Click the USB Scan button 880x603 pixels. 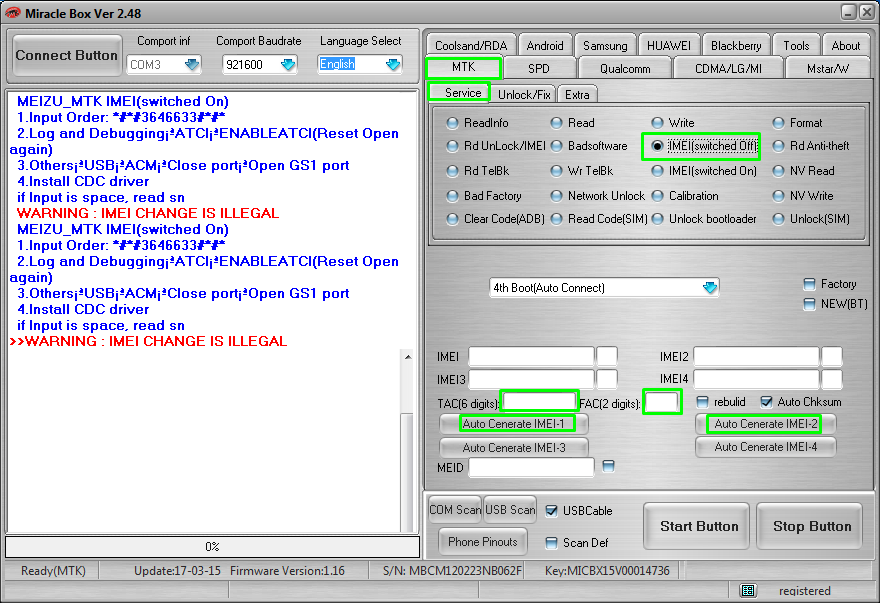[x=510, y=510]
